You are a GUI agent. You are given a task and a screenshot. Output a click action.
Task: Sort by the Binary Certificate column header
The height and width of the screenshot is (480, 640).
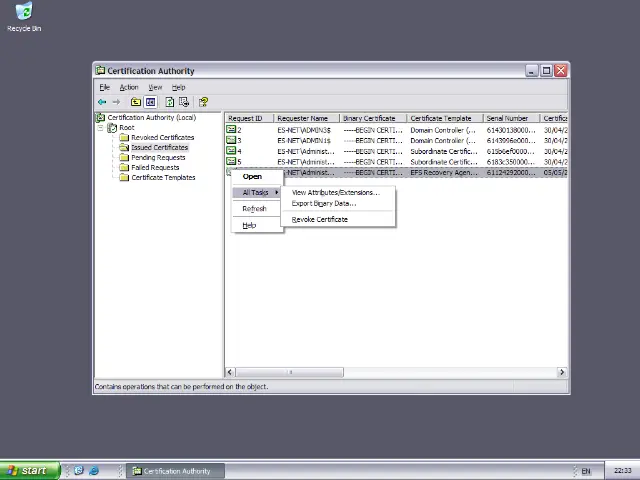[373, 118]
